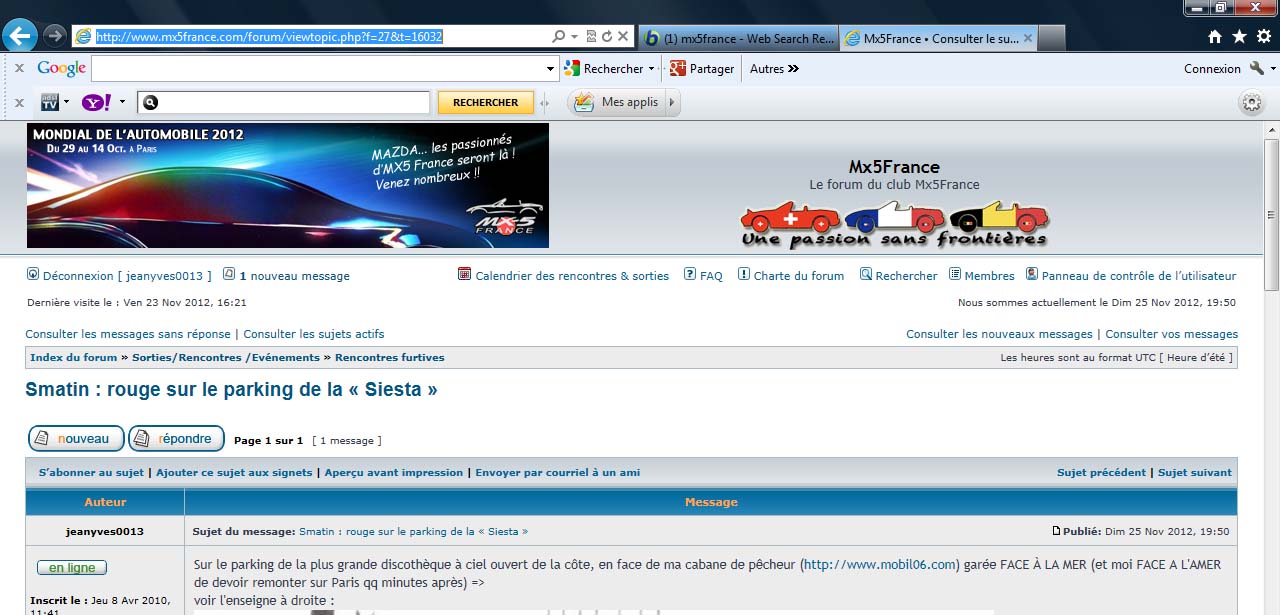Stop loading with the address bar X icon
Image resolution: width=1280 pixels, height=615 pixels.
pos(623,36)
